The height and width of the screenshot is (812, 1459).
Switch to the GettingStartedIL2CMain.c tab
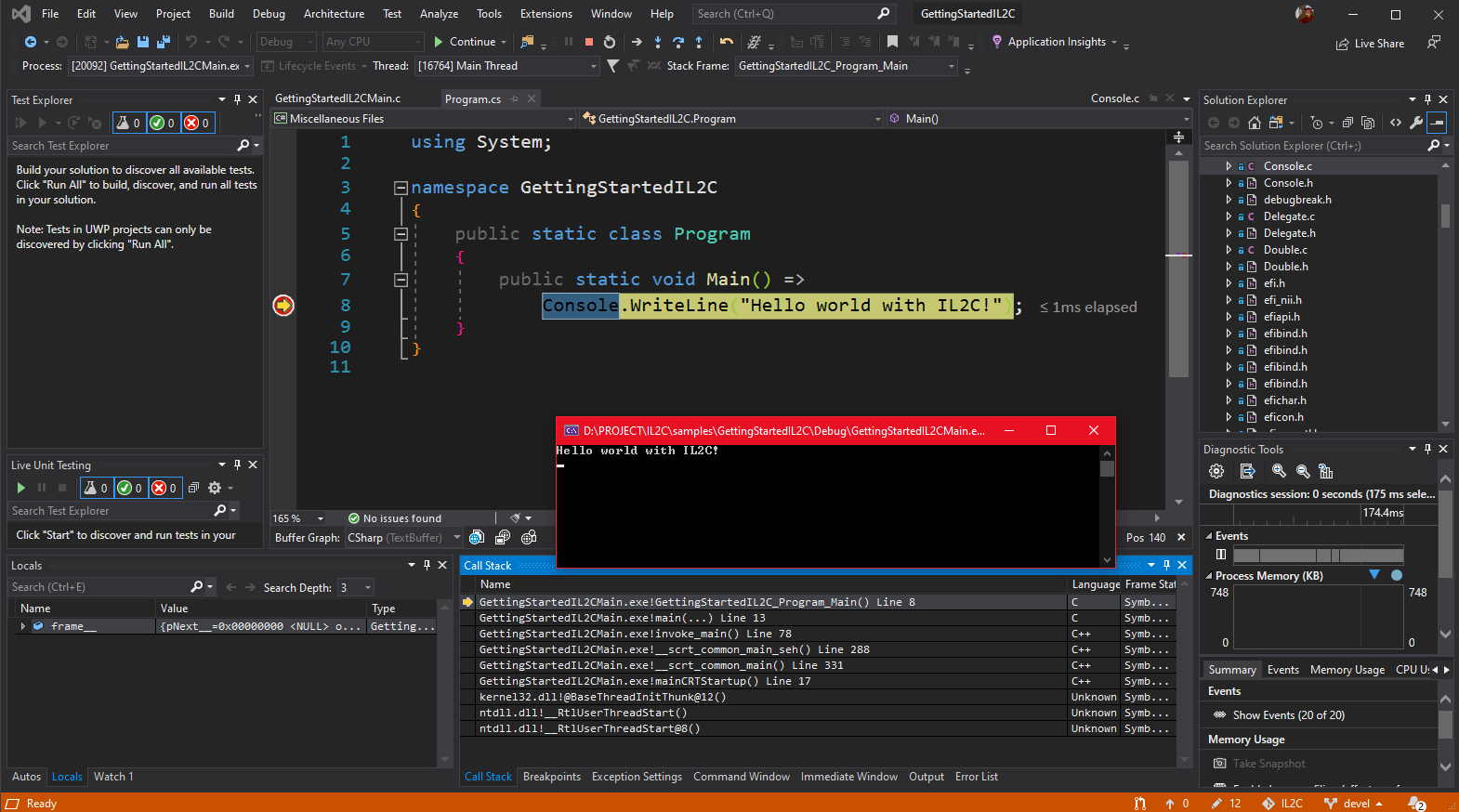point(338,98)
